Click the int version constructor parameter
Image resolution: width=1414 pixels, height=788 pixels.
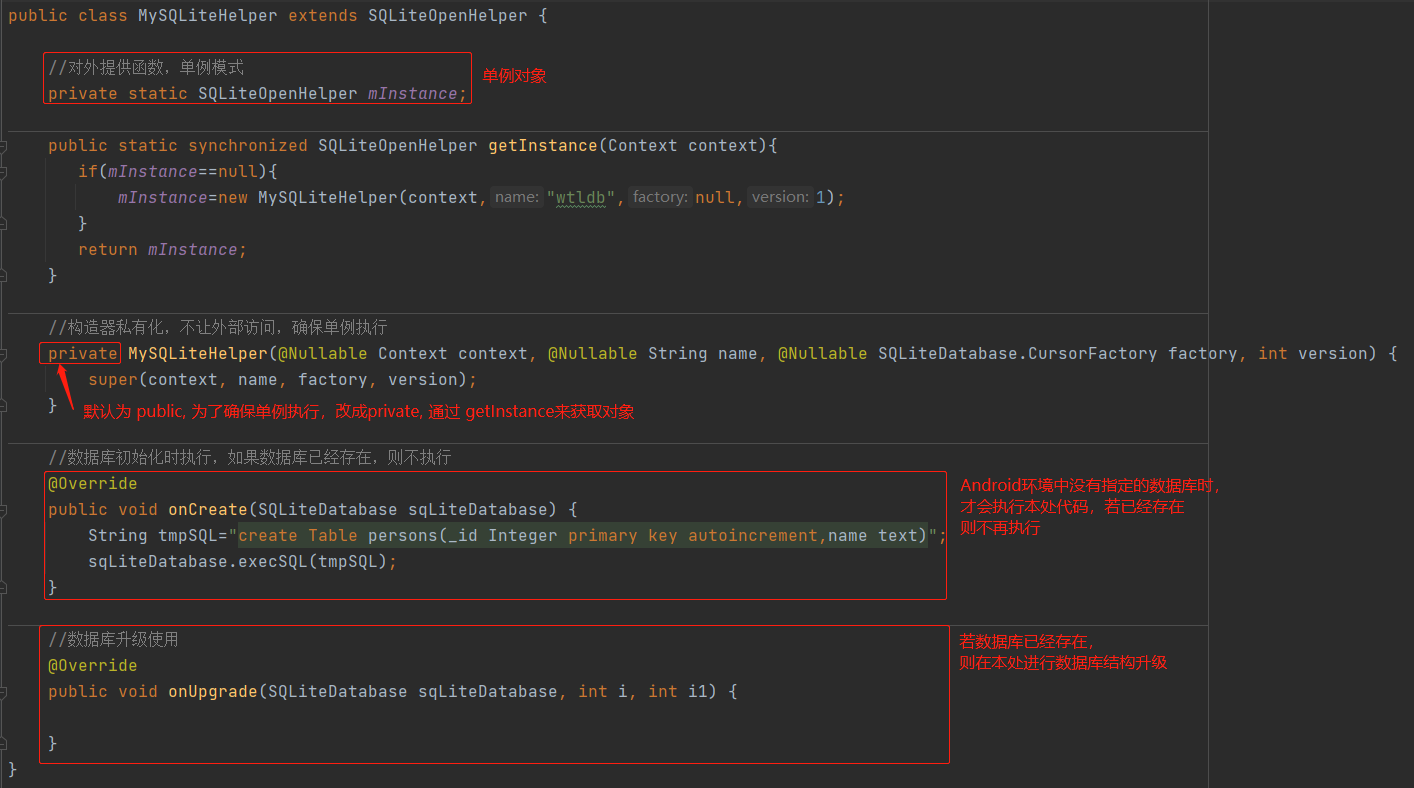click(1312, 354)
